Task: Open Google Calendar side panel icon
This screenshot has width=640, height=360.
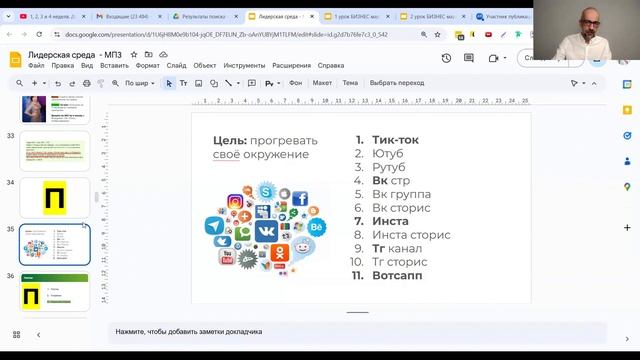Action: [627, 84]
